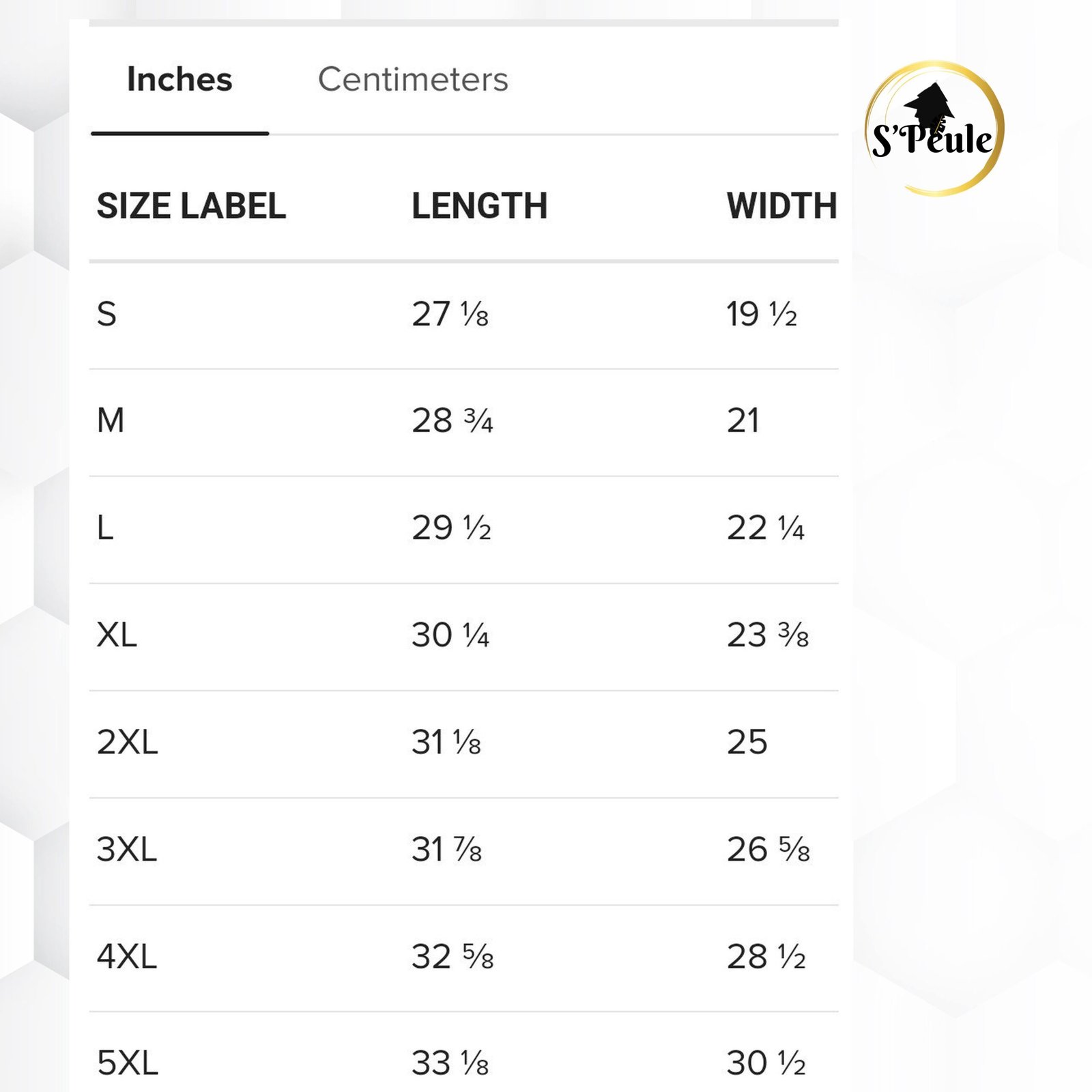This screenshot has width=1092, height=1092.
Task: Select the M size row label
Action: pyautogui.click(x=111, y=420)
